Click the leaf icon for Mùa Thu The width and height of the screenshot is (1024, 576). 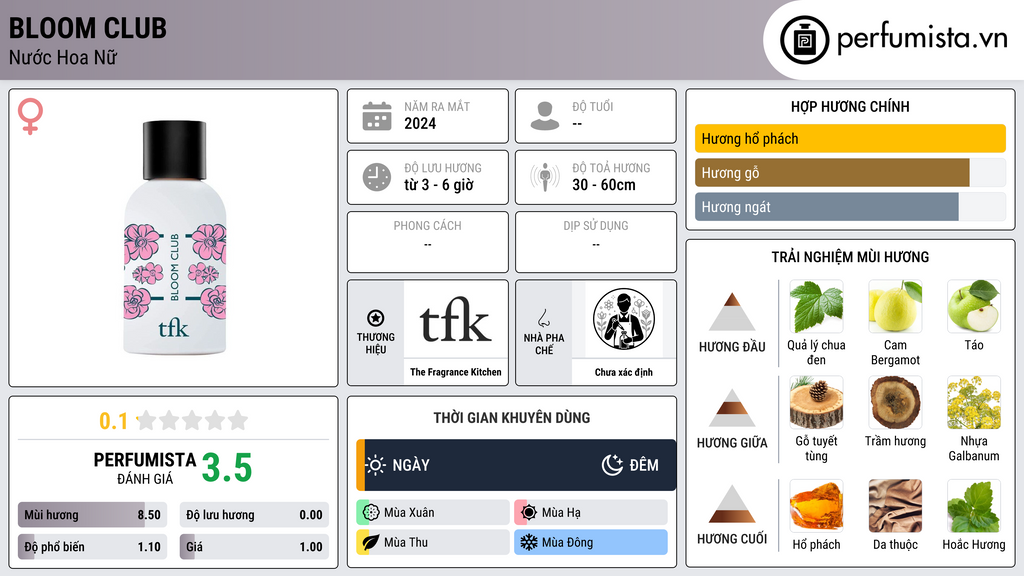point(371,542)
